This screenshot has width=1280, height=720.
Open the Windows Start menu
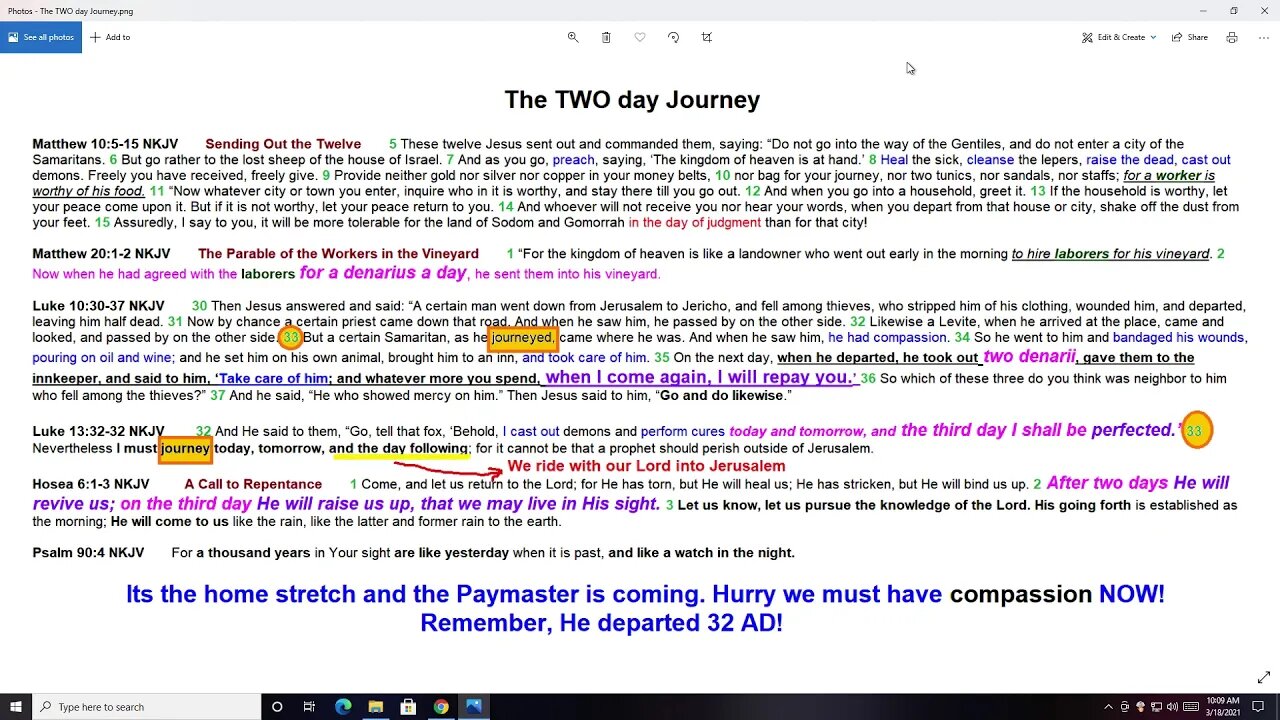click(16, 706)
